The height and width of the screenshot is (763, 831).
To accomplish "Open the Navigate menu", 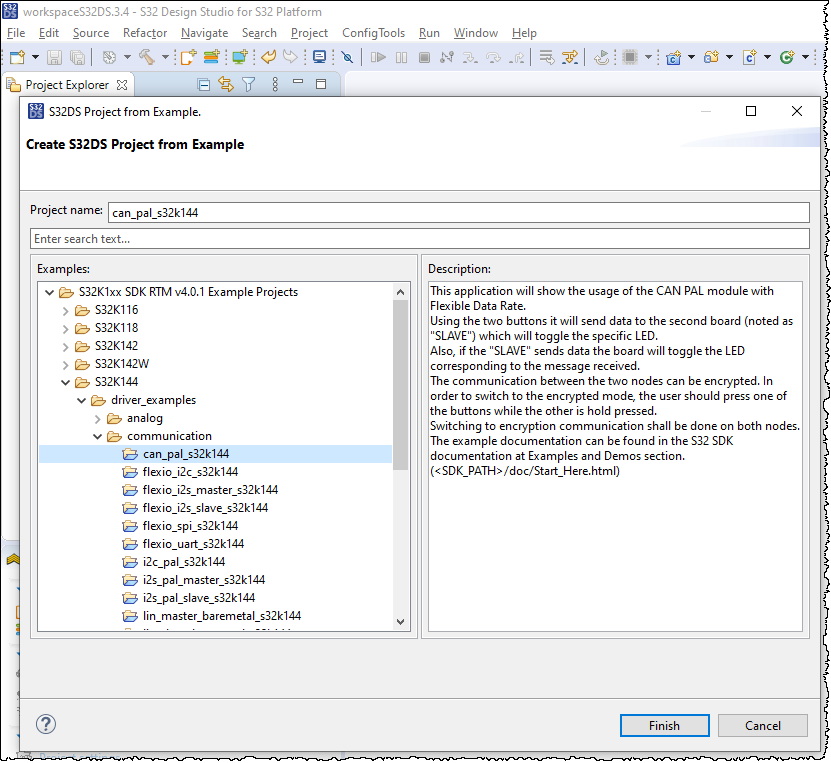I will (205, 33).
